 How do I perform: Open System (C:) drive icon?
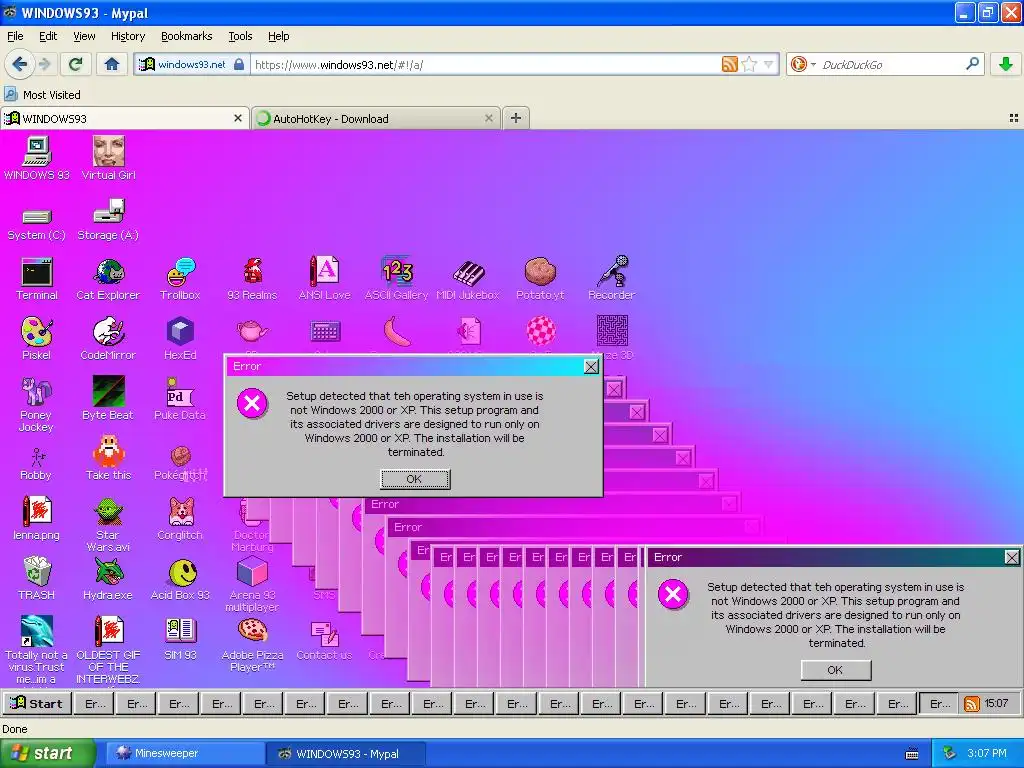[37, 224]
